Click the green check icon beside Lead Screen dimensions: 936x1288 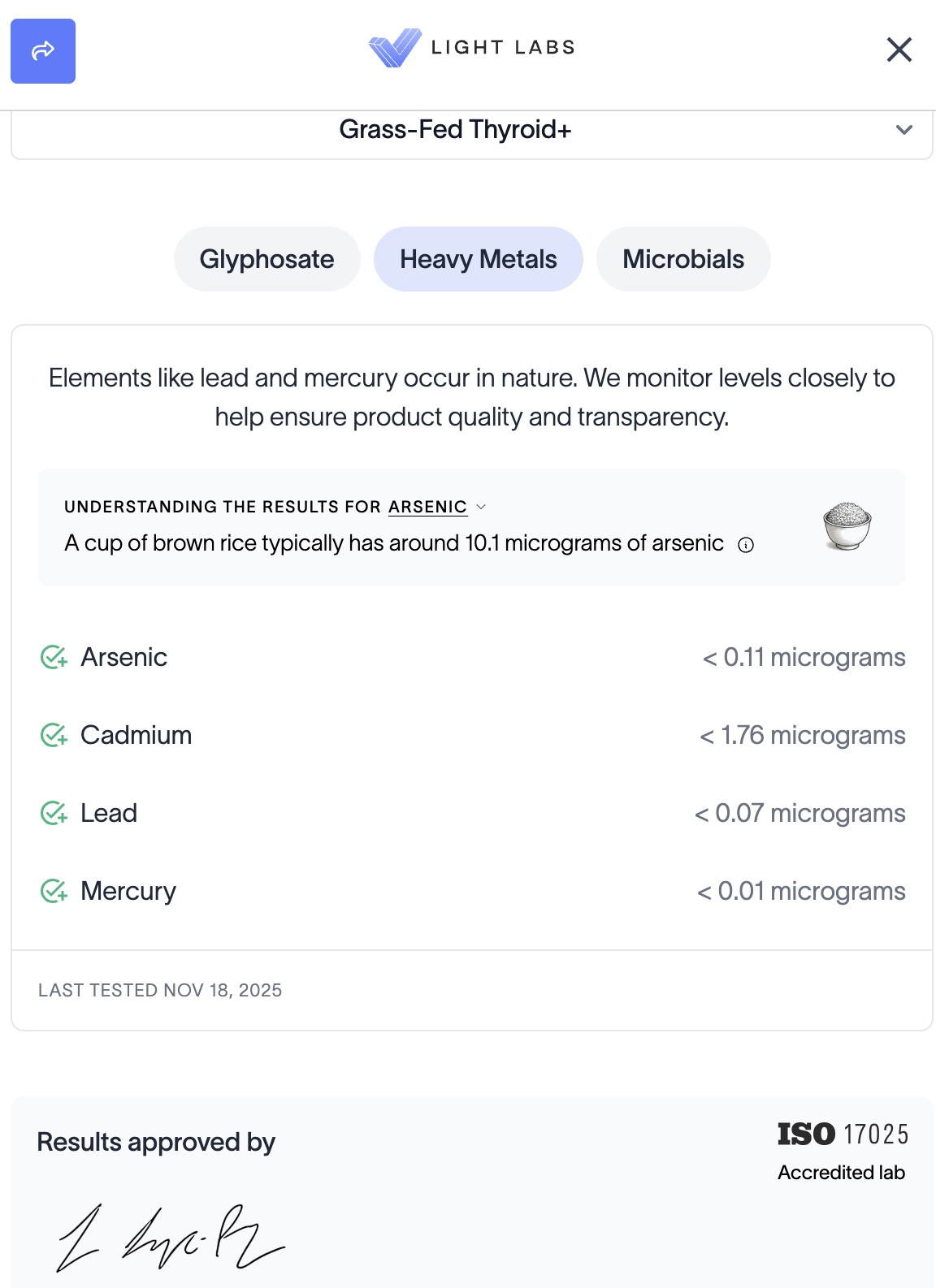(x=54, y=813)
